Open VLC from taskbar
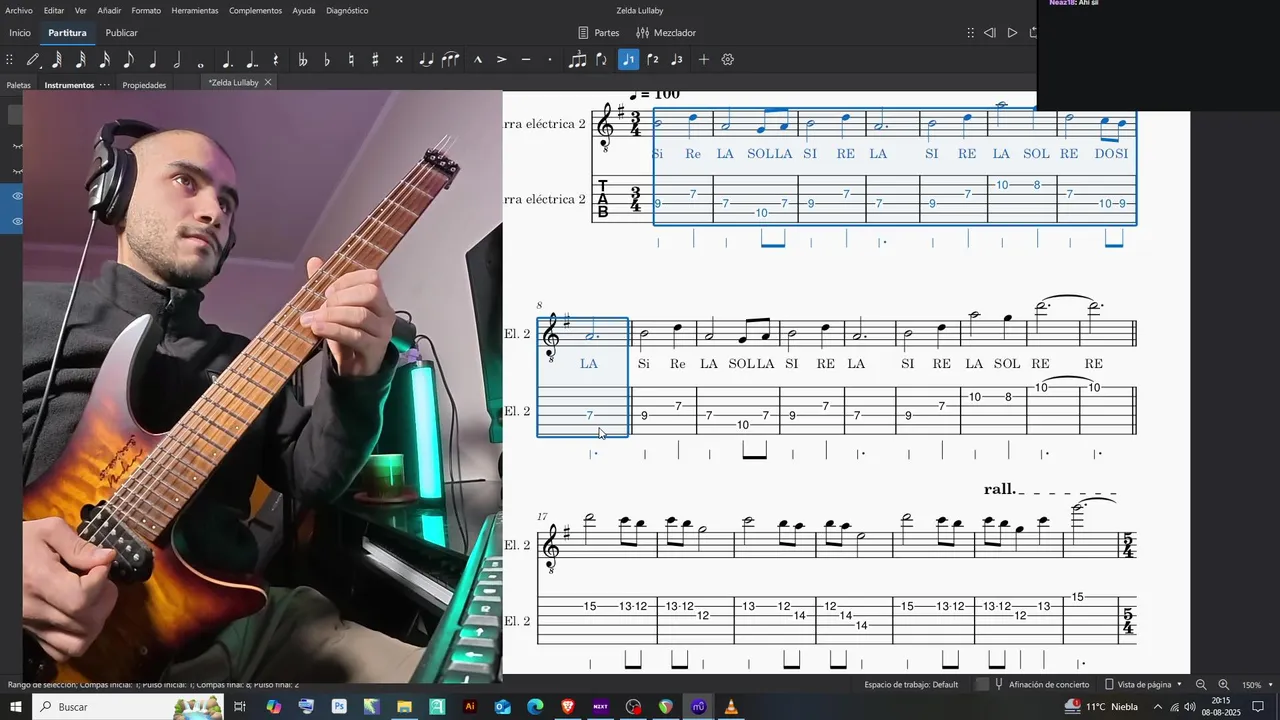 [731, 707]
